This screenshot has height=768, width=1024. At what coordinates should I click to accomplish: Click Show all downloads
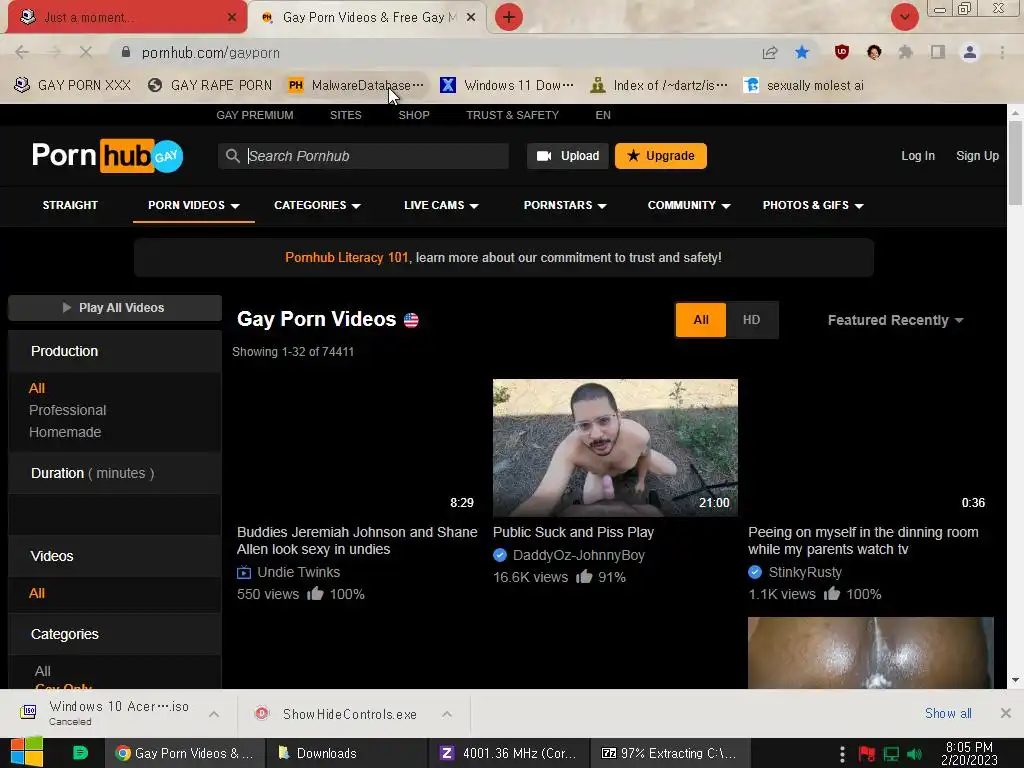[x=948, y=713]
